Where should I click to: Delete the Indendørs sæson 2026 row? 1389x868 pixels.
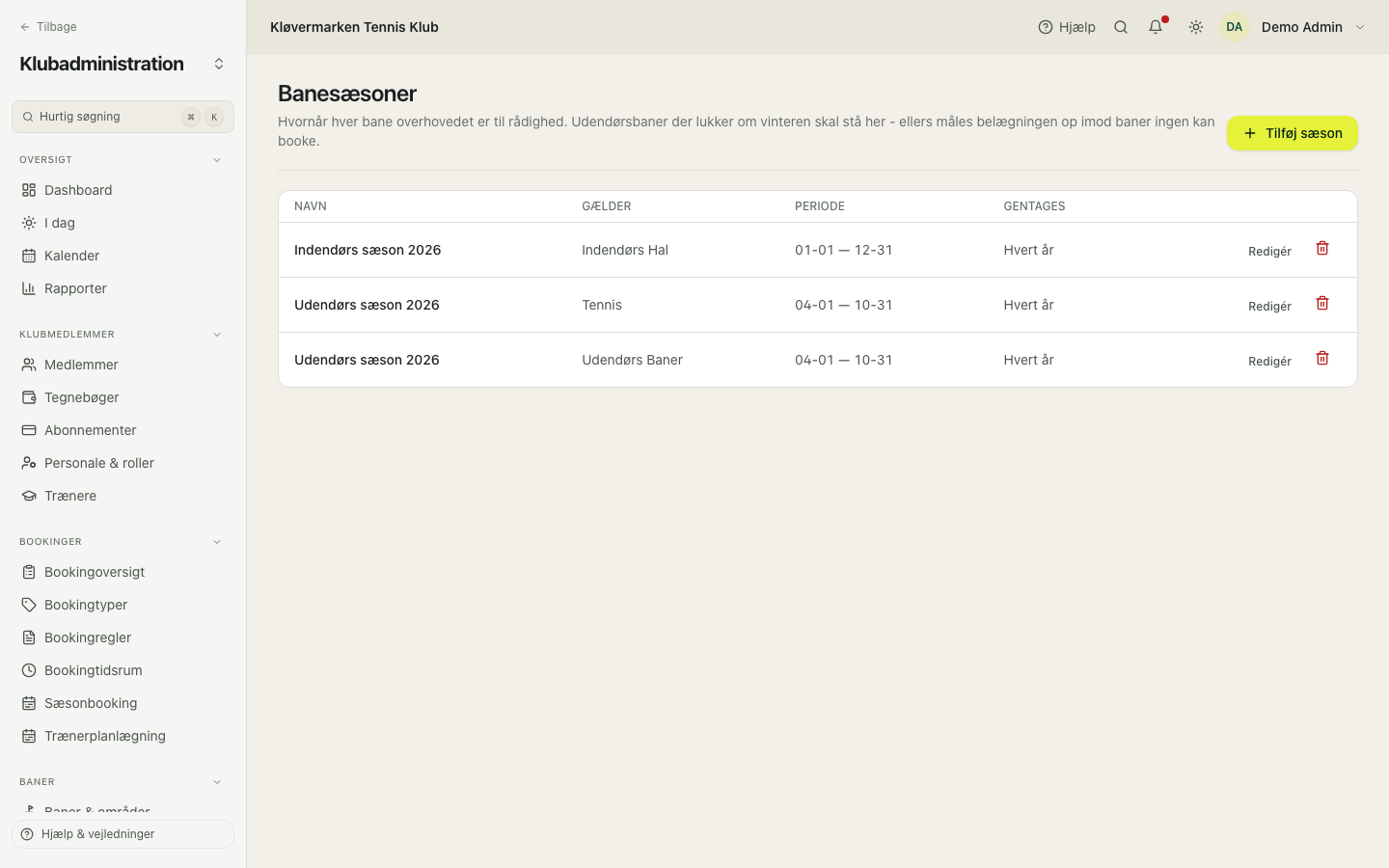pos(1322,249)
